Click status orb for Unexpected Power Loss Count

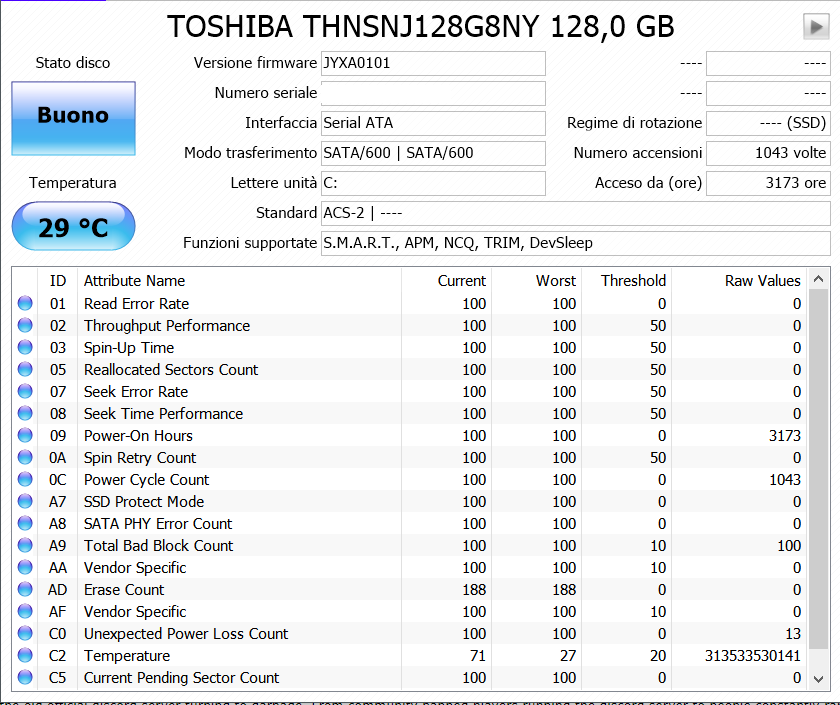pos(25,633)
